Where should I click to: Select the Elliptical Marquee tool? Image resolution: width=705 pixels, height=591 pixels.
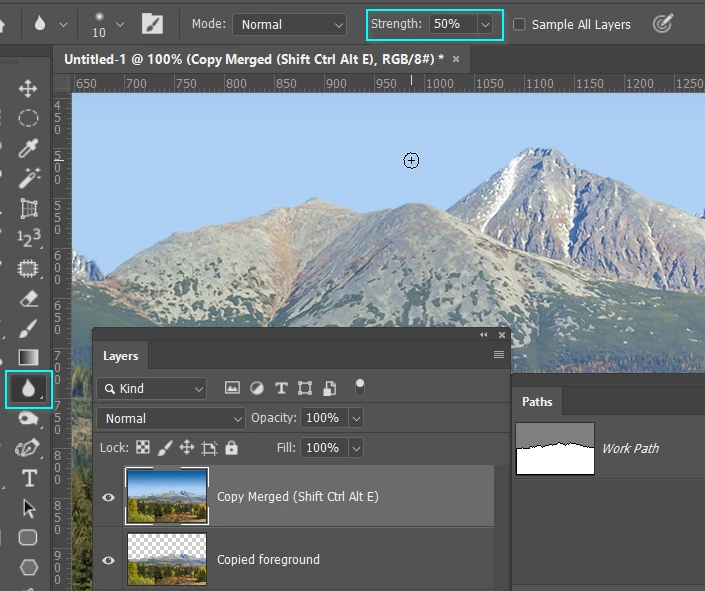point(28,118)
